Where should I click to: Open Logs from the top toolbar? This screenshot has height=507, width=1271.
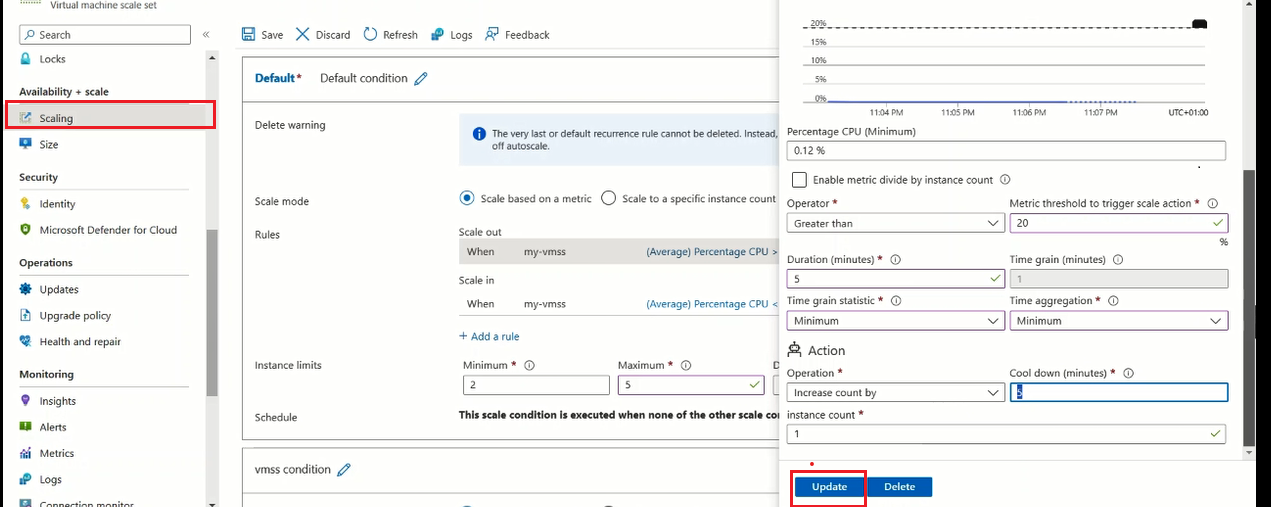tap(451, 34)
